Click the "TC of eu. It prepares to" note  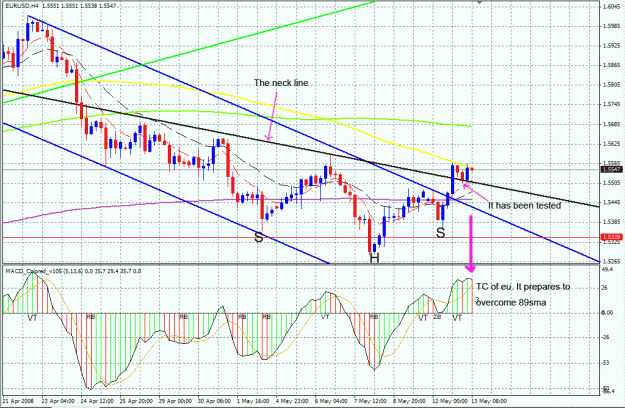coord(523,287)
